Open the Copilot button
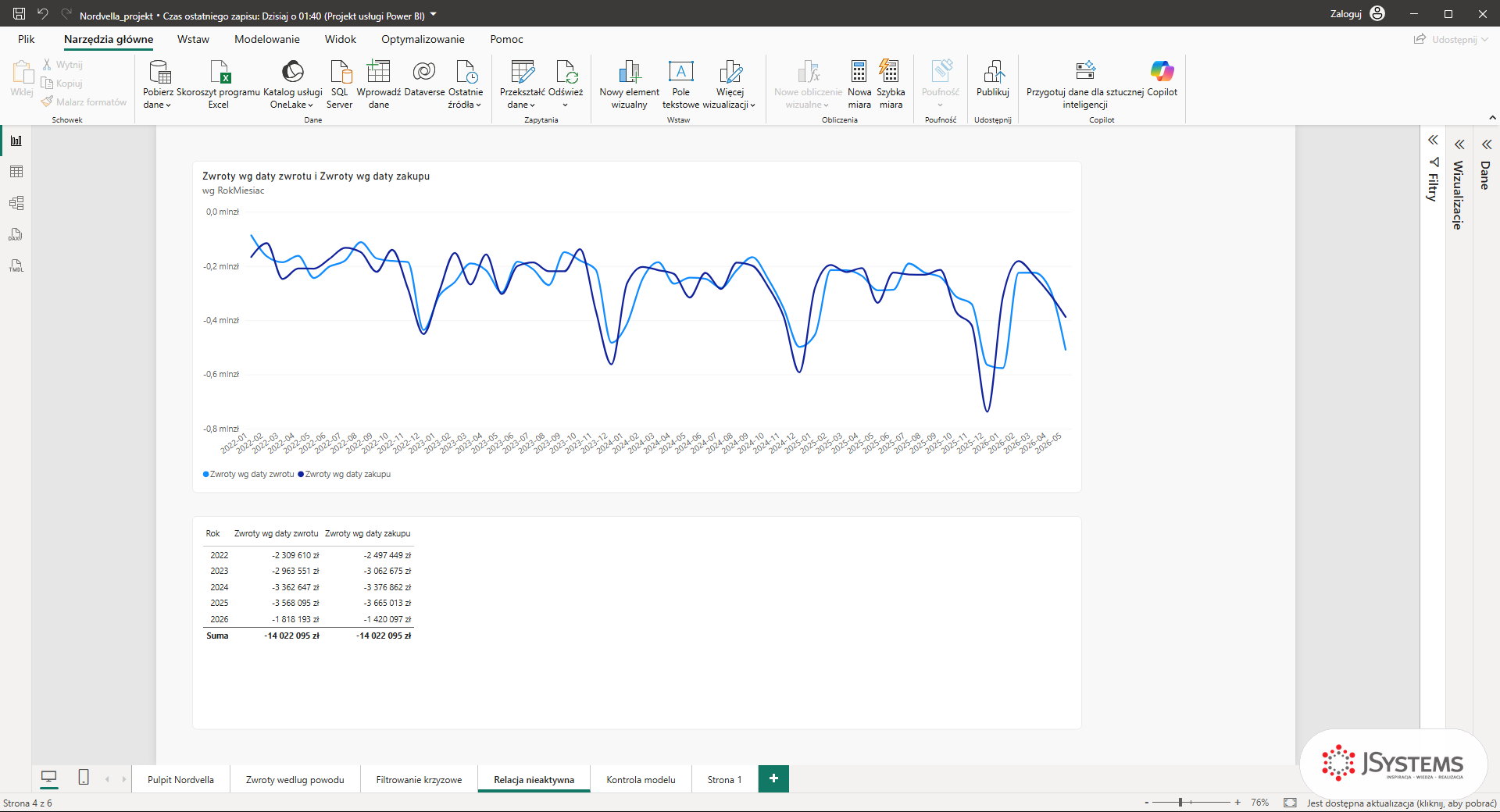The width and height of the screenshot is (1500, 812). click(1162, 78)
